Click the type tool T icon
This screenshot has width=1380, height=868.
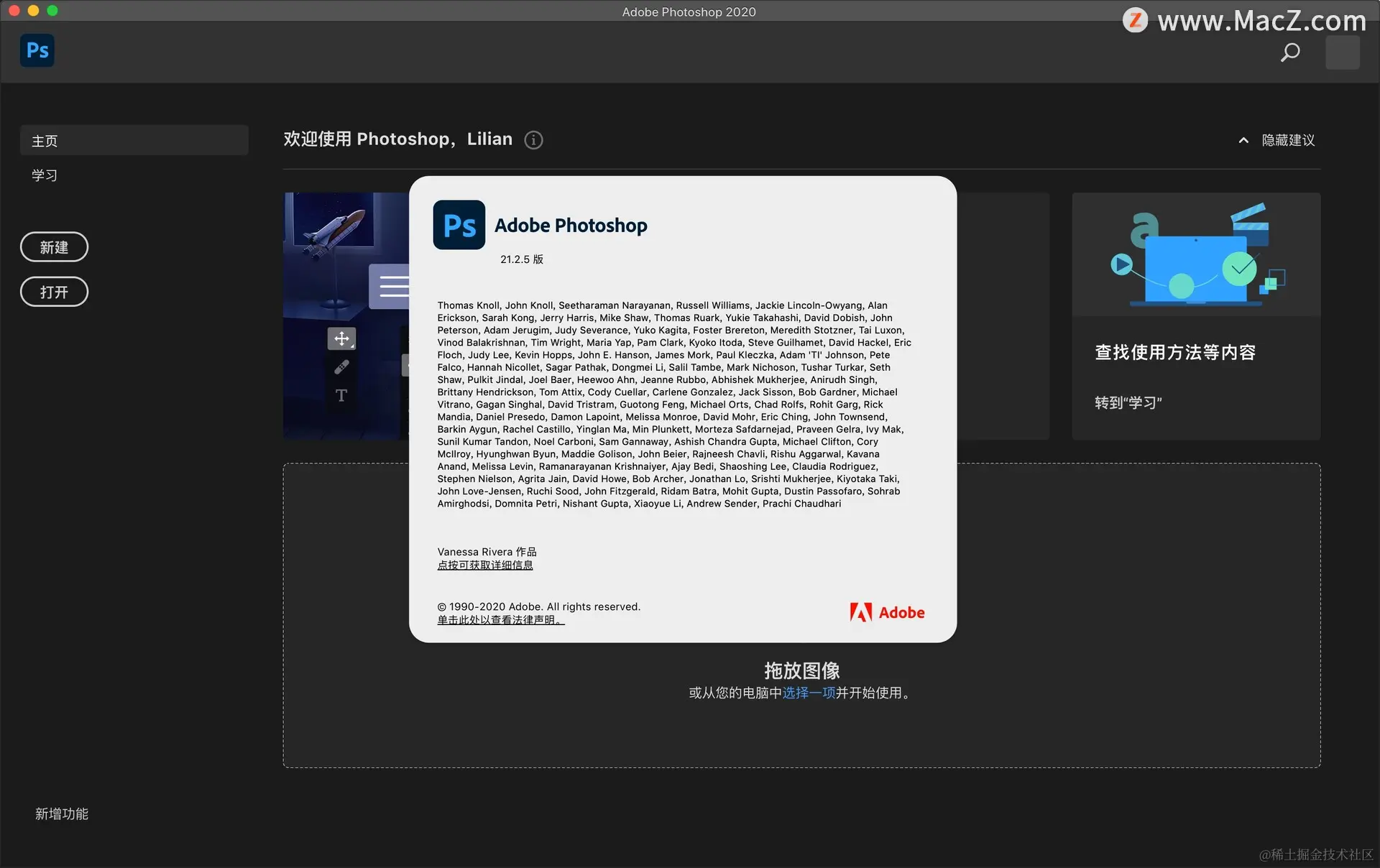coord(341,395)
